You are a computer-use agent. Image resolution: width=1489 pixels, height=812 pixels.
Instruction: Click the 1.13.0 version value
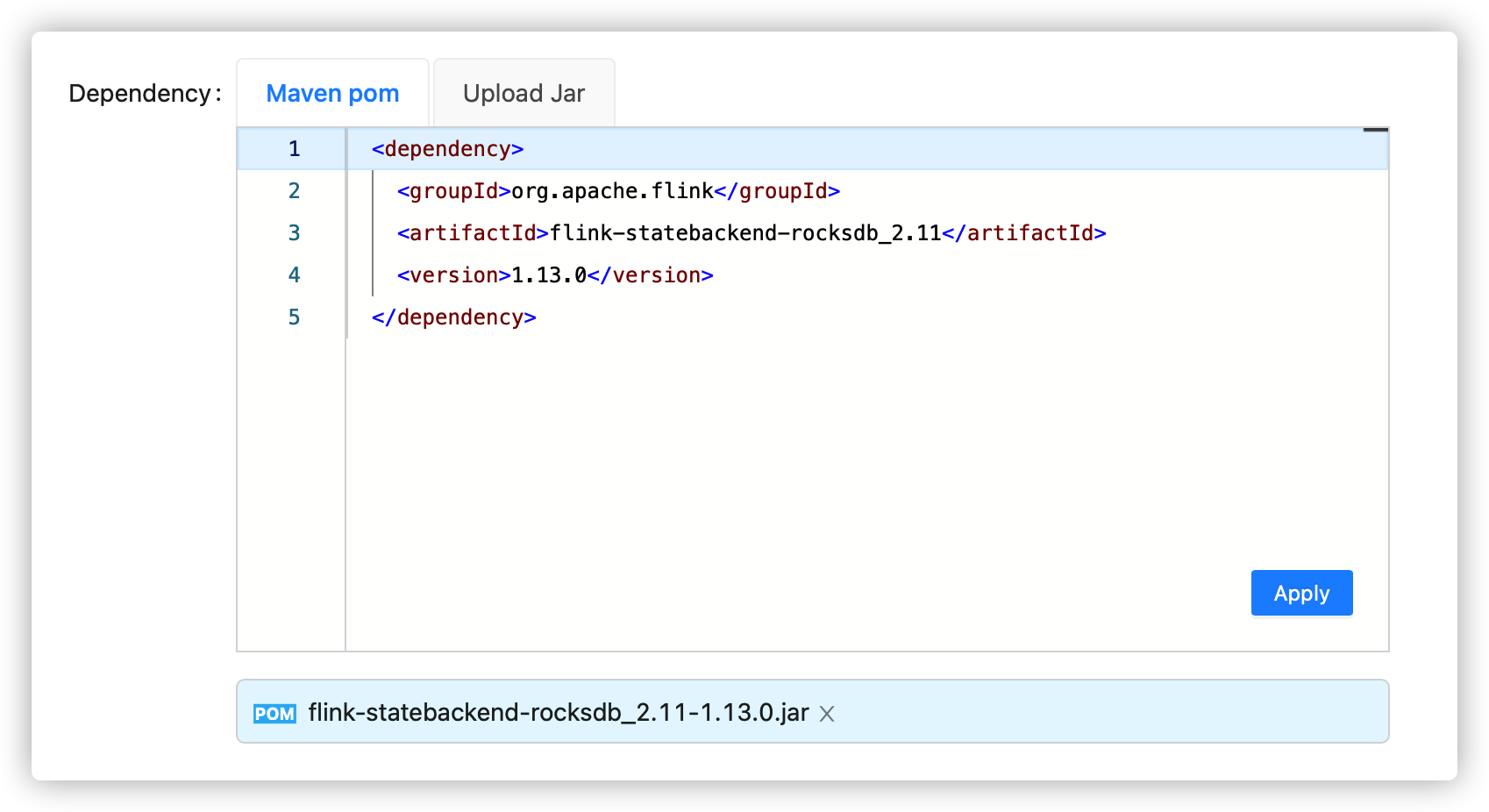(548, 275)
